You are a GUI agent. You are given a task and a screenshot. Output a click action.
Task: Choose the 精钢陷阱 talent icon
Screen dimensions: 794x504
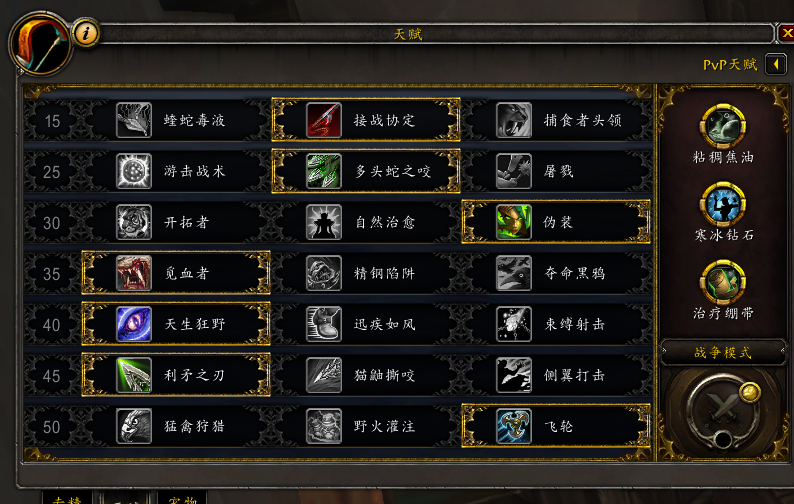[324, 274]
